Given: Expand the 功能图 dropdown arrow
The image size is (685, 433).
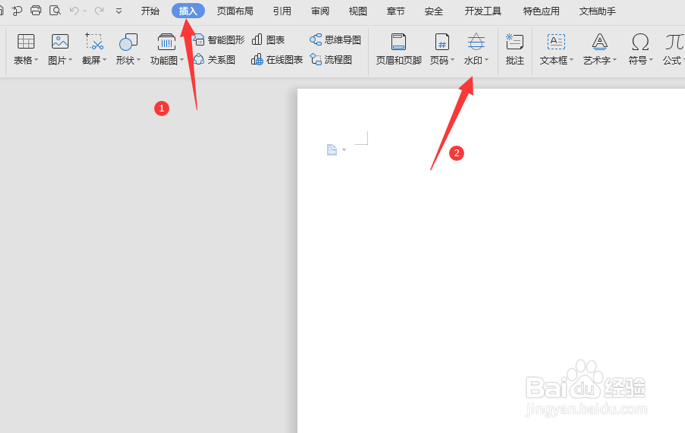Looking at the screenshot, I should tap(182, 60).
